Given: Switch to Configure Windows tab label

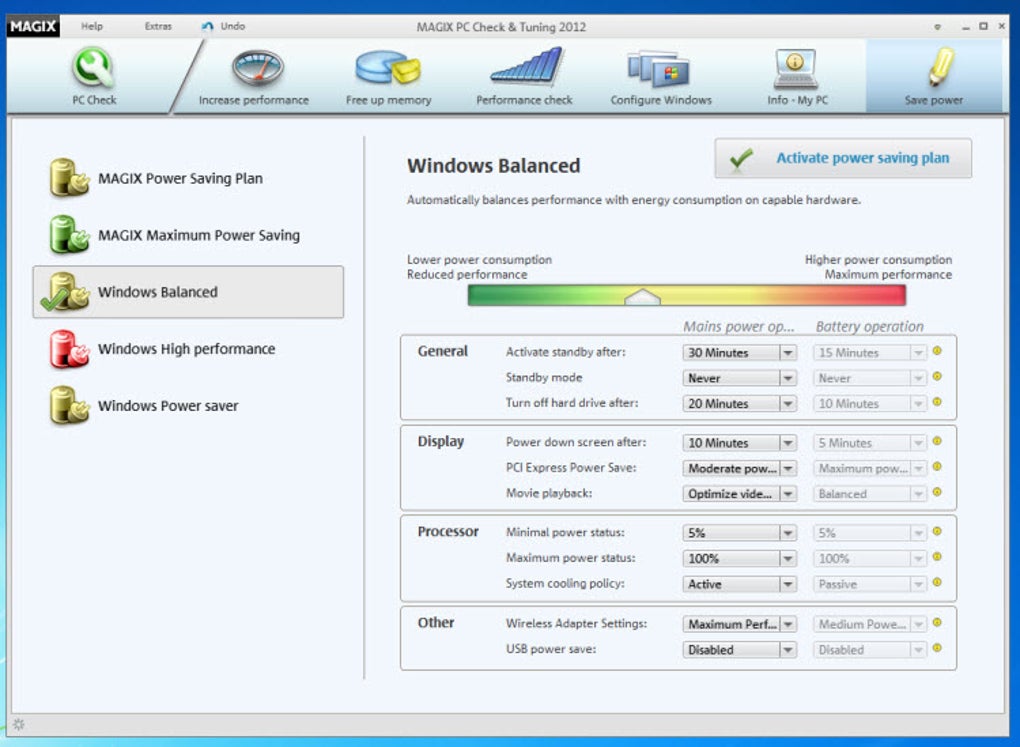Looking at the screenshot, I should [x=661, y=100].
